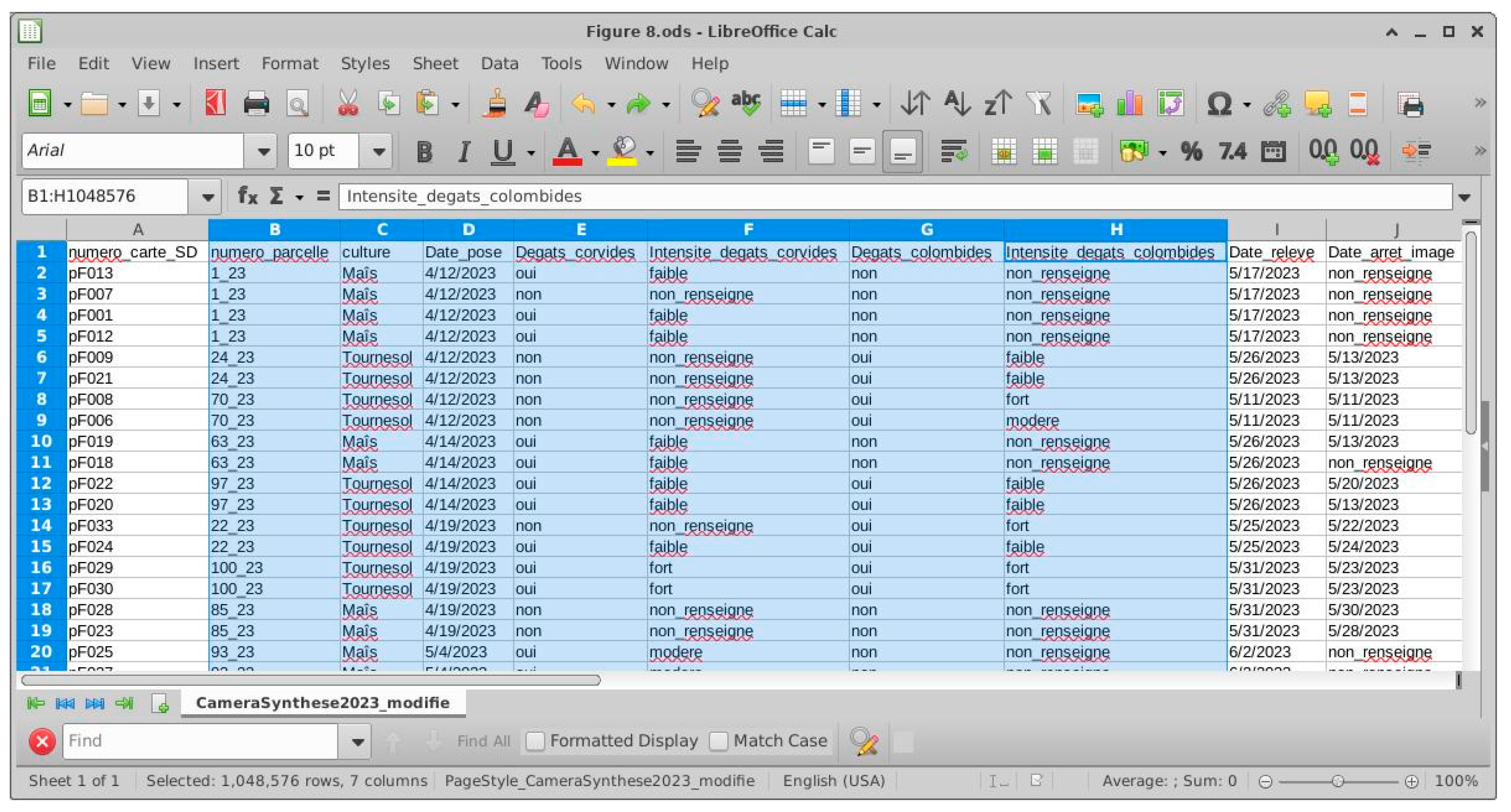
Task: Enable the Match Case checkbox
Action: point(719,741)
